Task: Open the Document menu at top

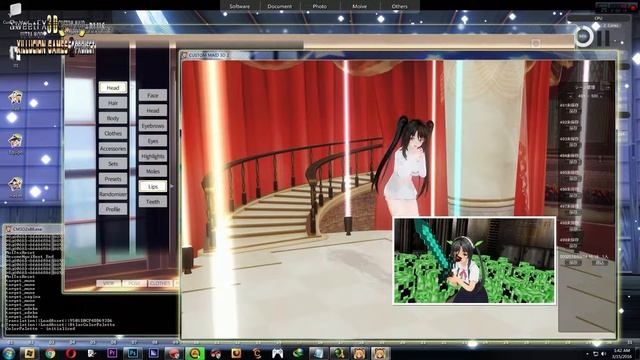Action: pos(280,6)
